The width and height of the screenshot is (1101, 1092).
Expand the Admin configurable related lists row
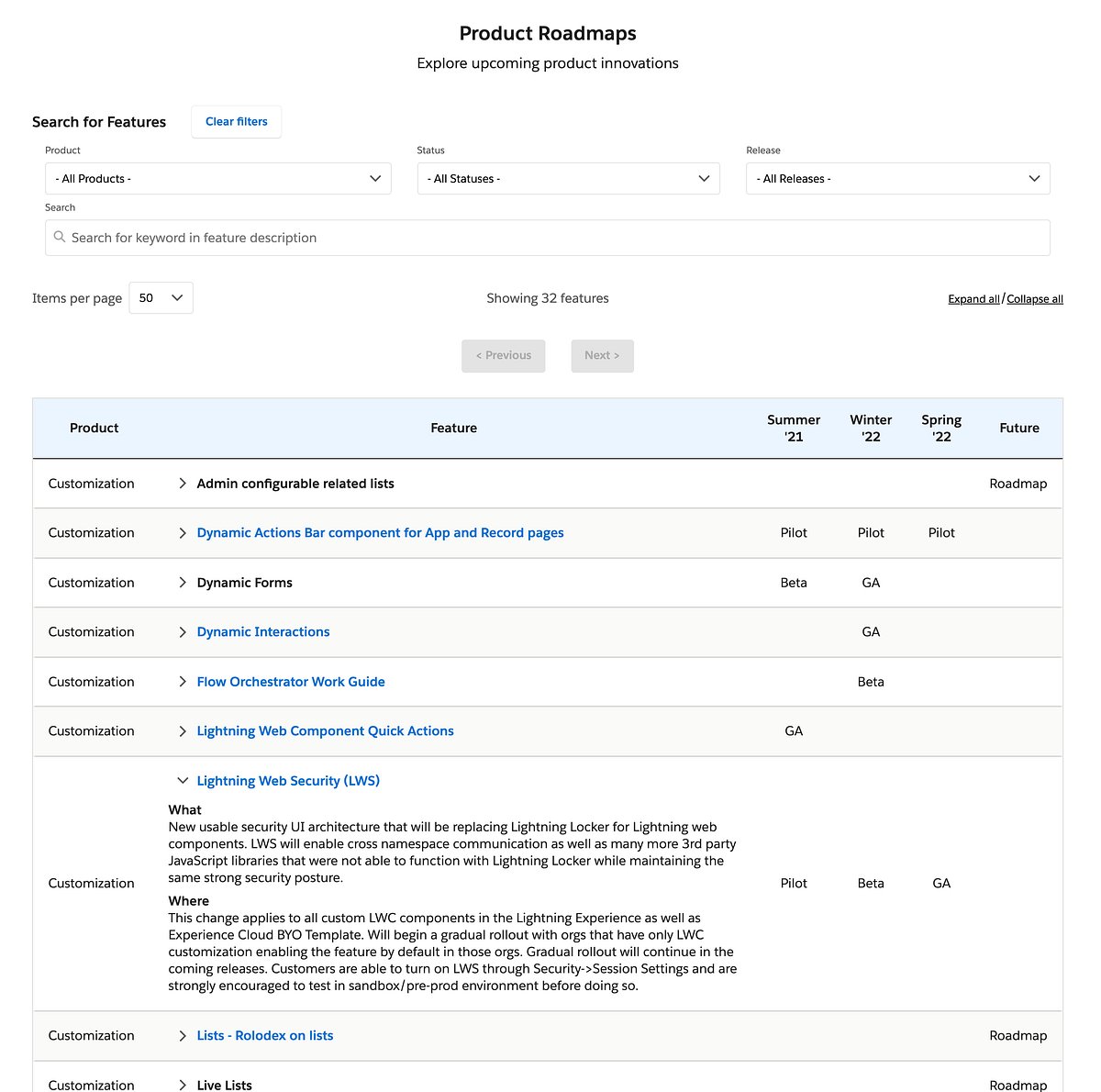point(183,484)
